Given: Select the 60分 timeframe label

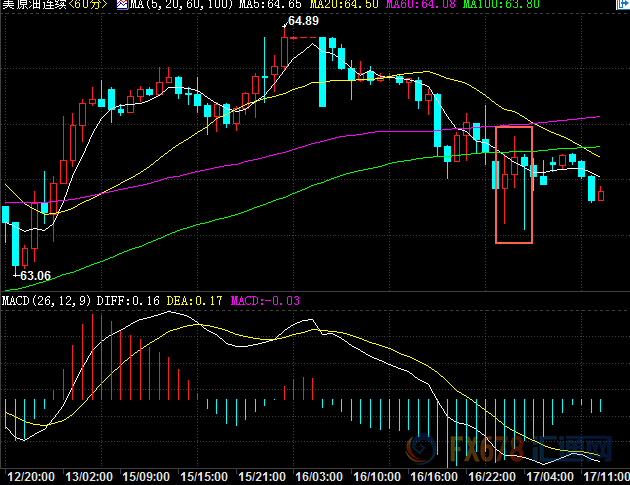Looking at the screenshot, I should [x=89, y=5].
